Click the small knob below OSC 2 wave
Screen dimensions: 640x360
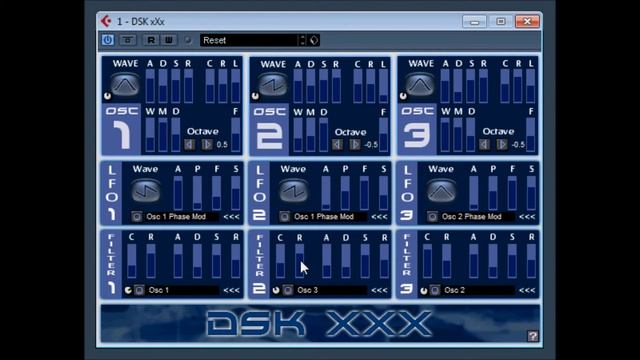click(x=255, y=96)
